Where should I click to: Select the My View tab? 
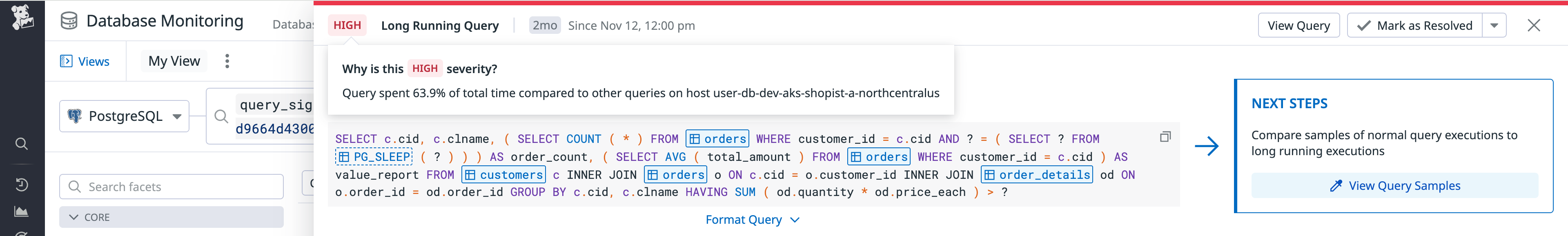point(174,61)
